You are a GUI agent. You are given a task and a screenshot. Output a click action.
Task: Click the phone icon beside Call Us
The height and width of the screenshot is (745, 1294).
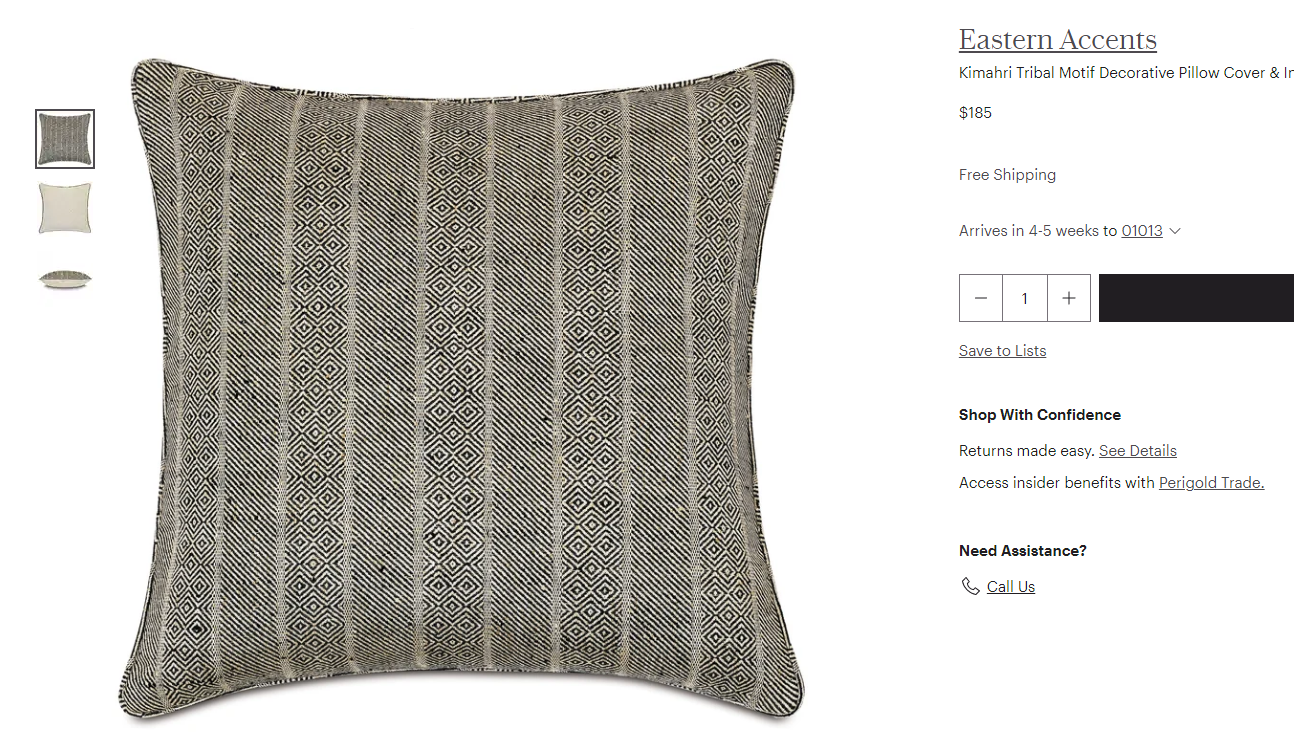970,586
